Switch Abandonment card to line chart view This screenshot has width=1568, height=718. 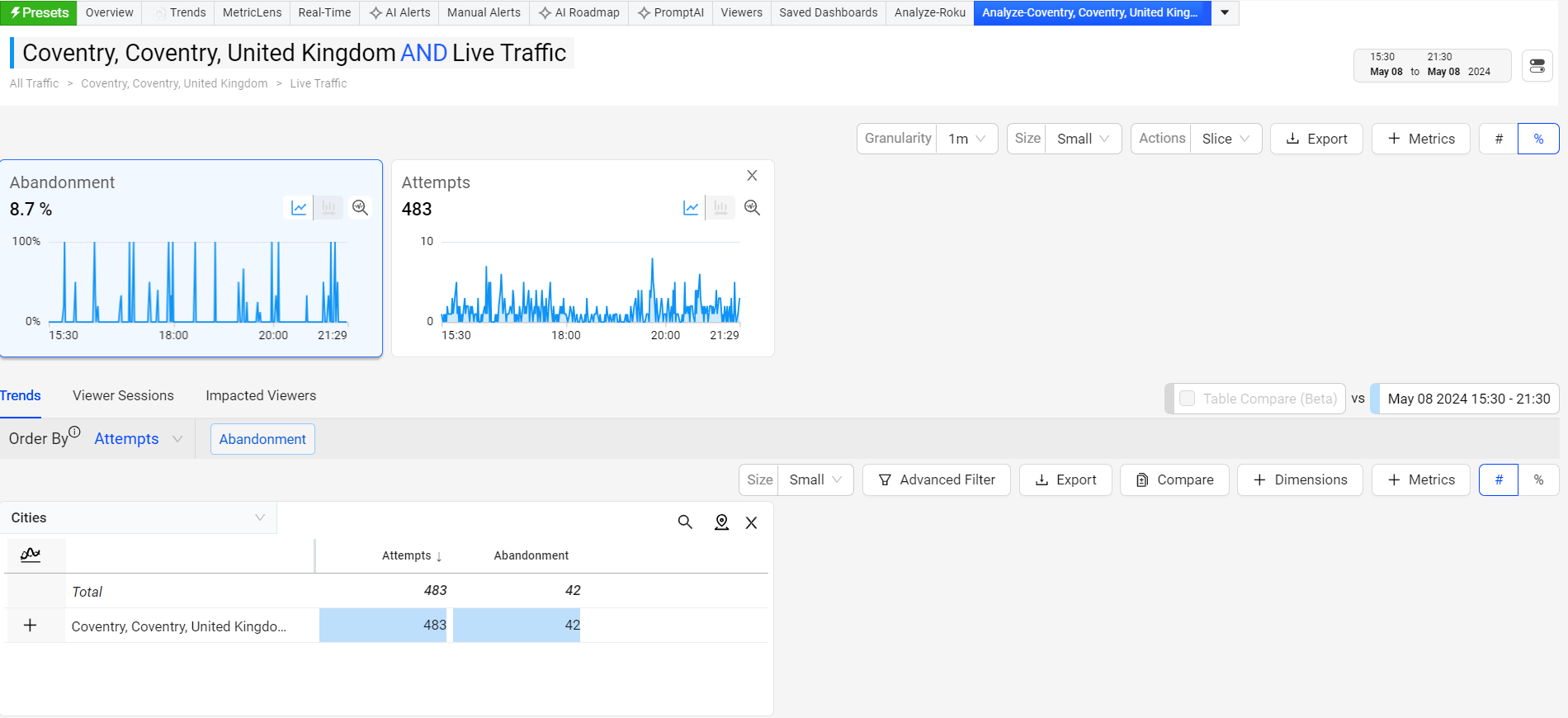(299, 208)
